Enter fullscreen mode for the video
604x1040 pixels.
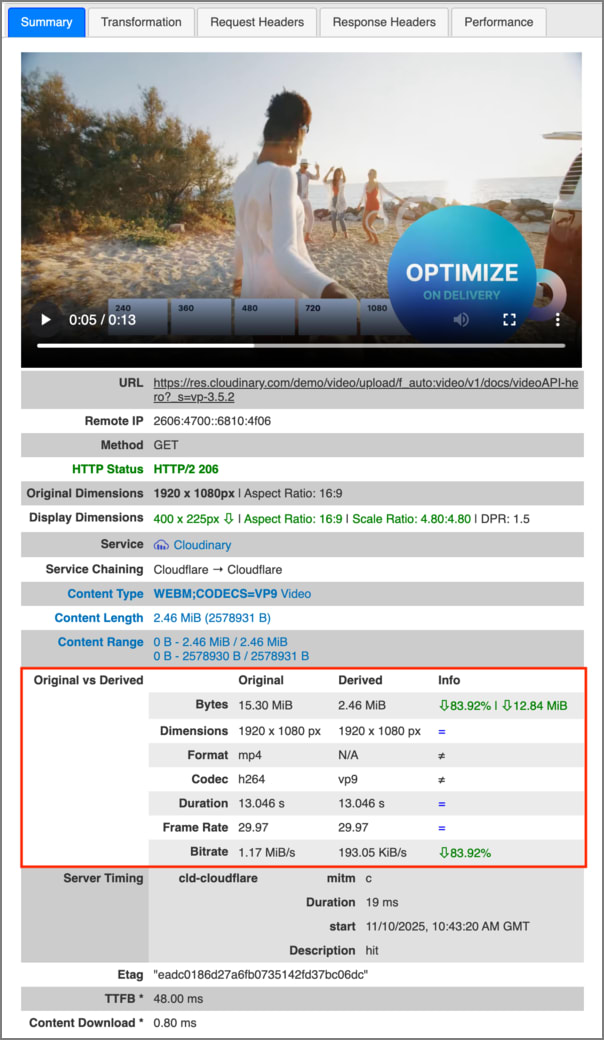[509, 320]
